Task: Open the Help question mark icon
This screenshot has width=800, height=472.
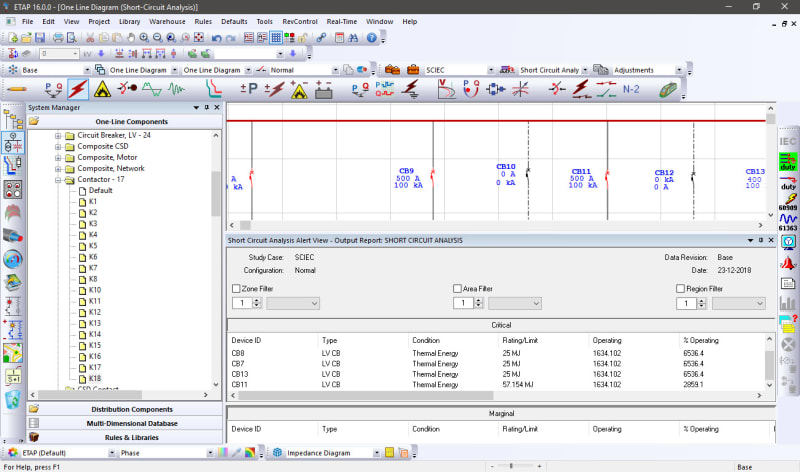Action: point(371,38)
